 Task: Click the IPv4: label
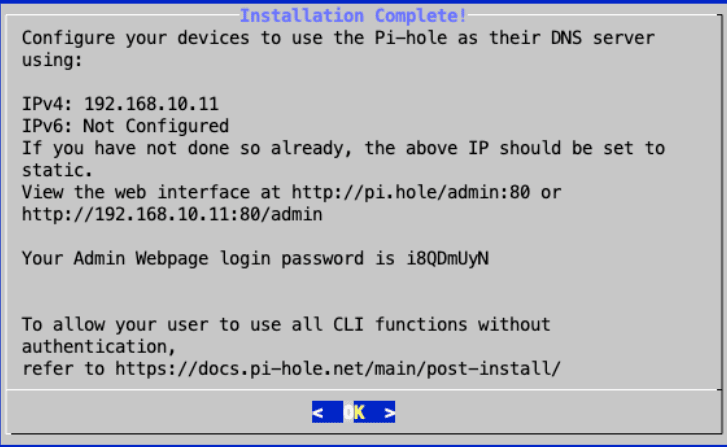pos(47,104)
